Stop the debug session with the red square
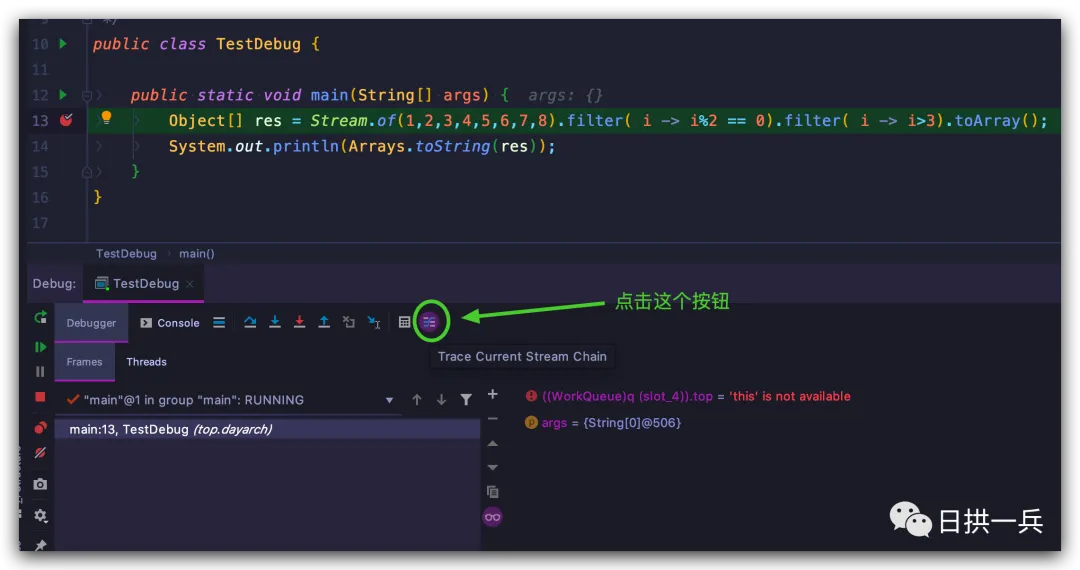The height and width of the screenshot is (570, 1080). 40,397
